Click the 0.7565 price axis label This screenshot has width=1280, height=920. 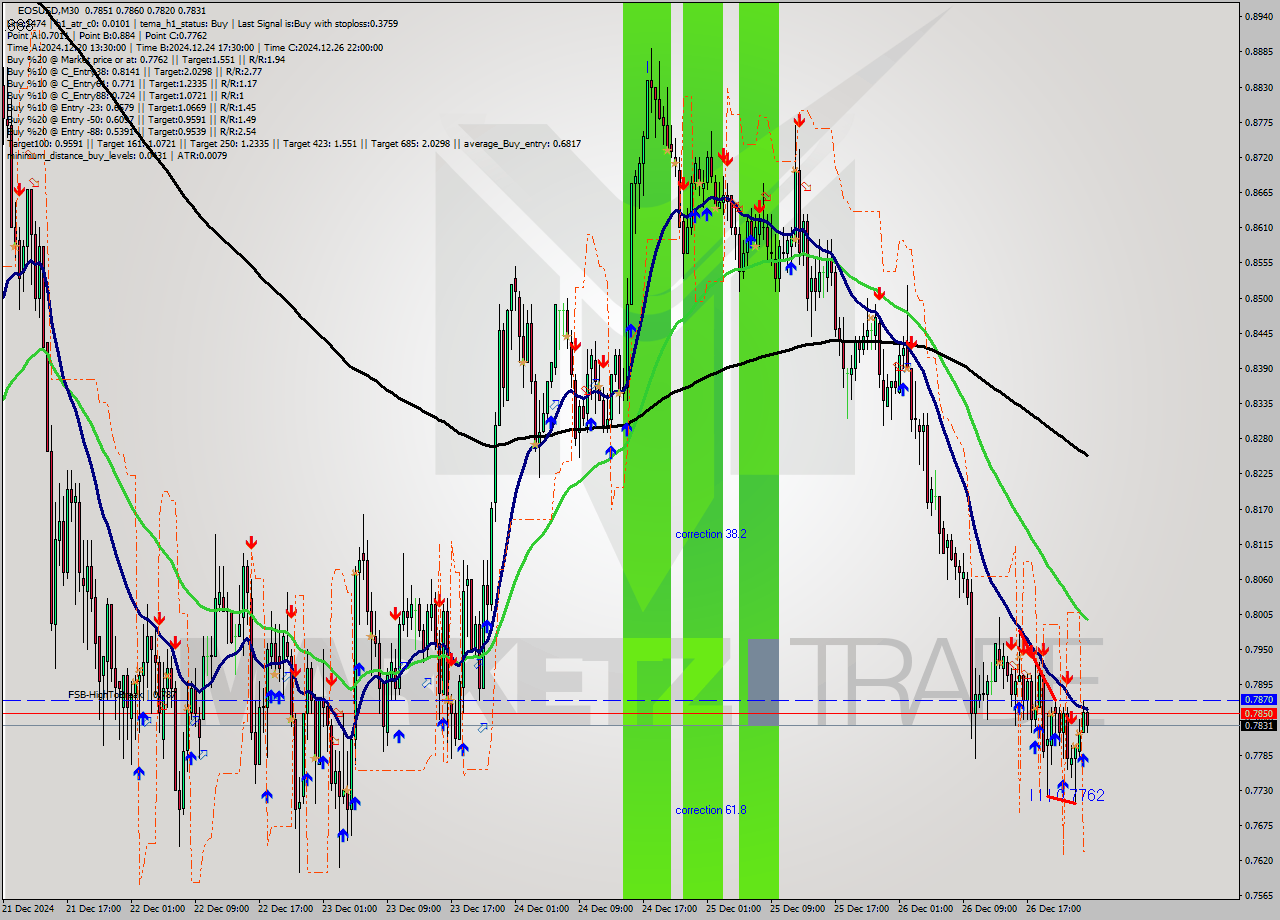(x=1258, y=895)
